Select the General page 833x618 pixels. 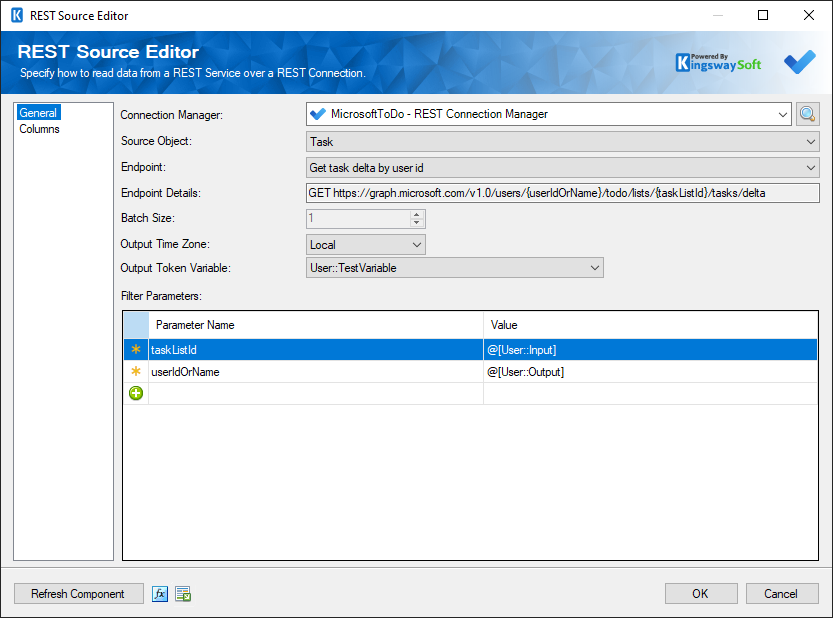coord(38,113)
